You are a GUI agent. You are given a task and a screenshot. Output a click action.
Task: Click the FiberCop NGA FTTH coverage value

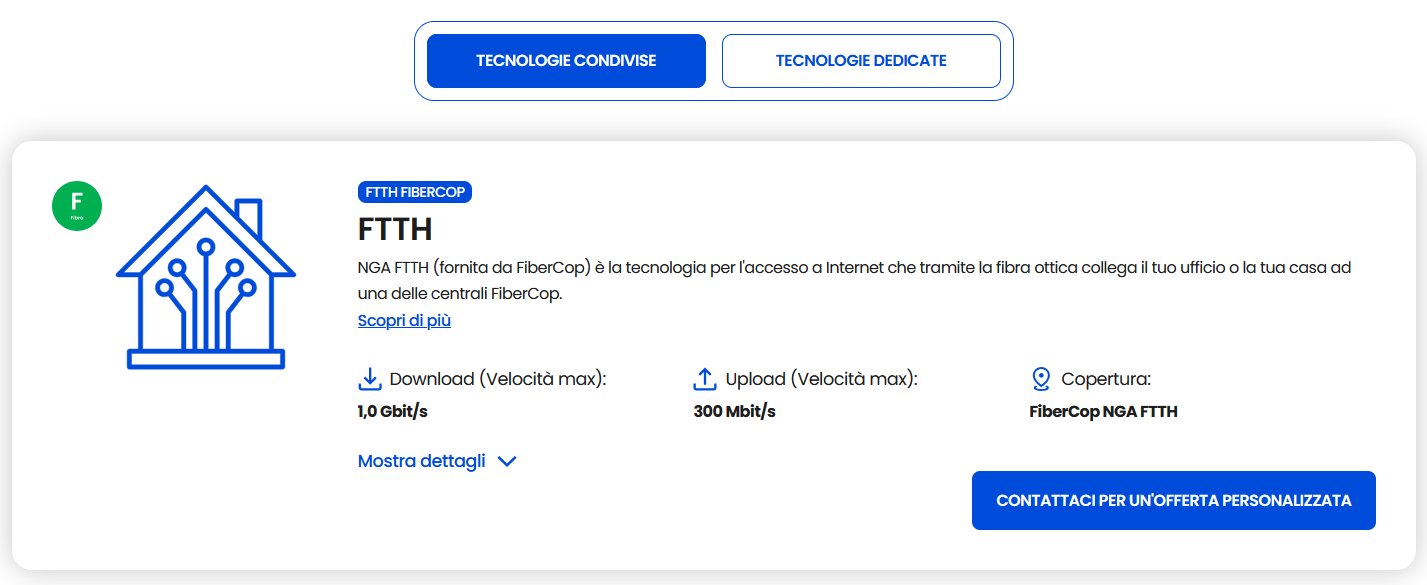coord(1103,411)
